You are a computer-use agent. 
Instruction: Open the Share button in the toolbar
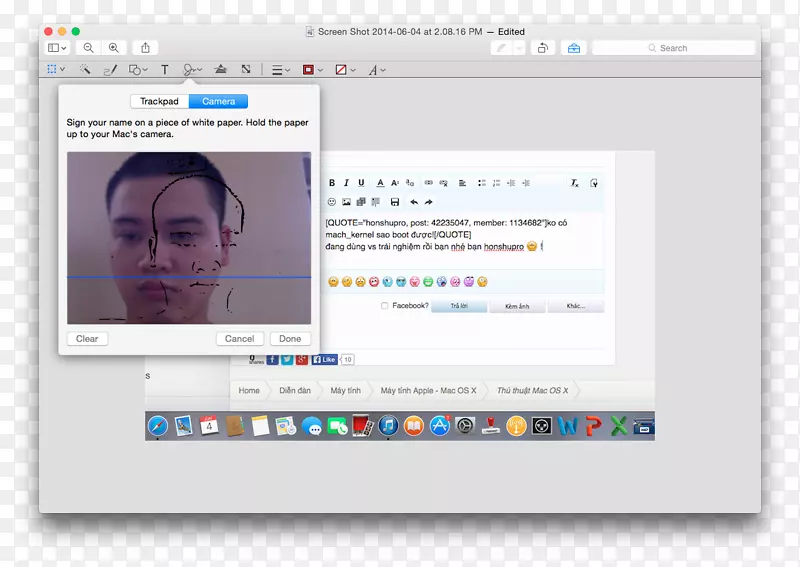[x=146, y=48]
